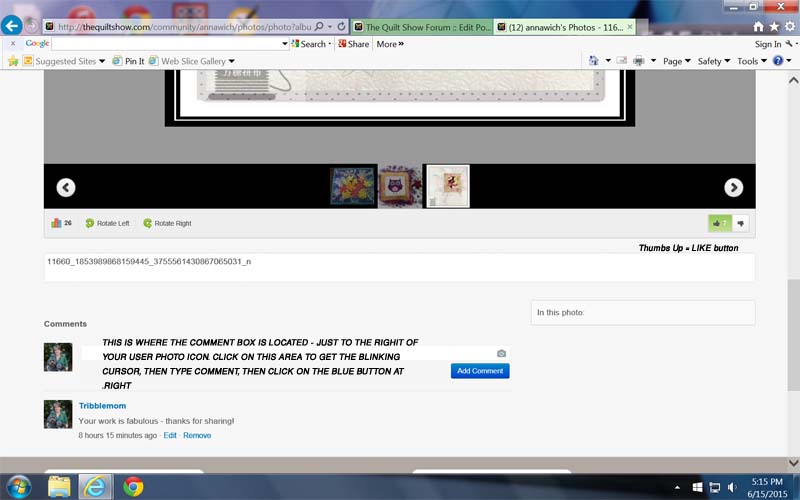The width and height of the screenshot is (800, 500).
Task: Select the owl quilt thumbnail
Action: point(400,187)
